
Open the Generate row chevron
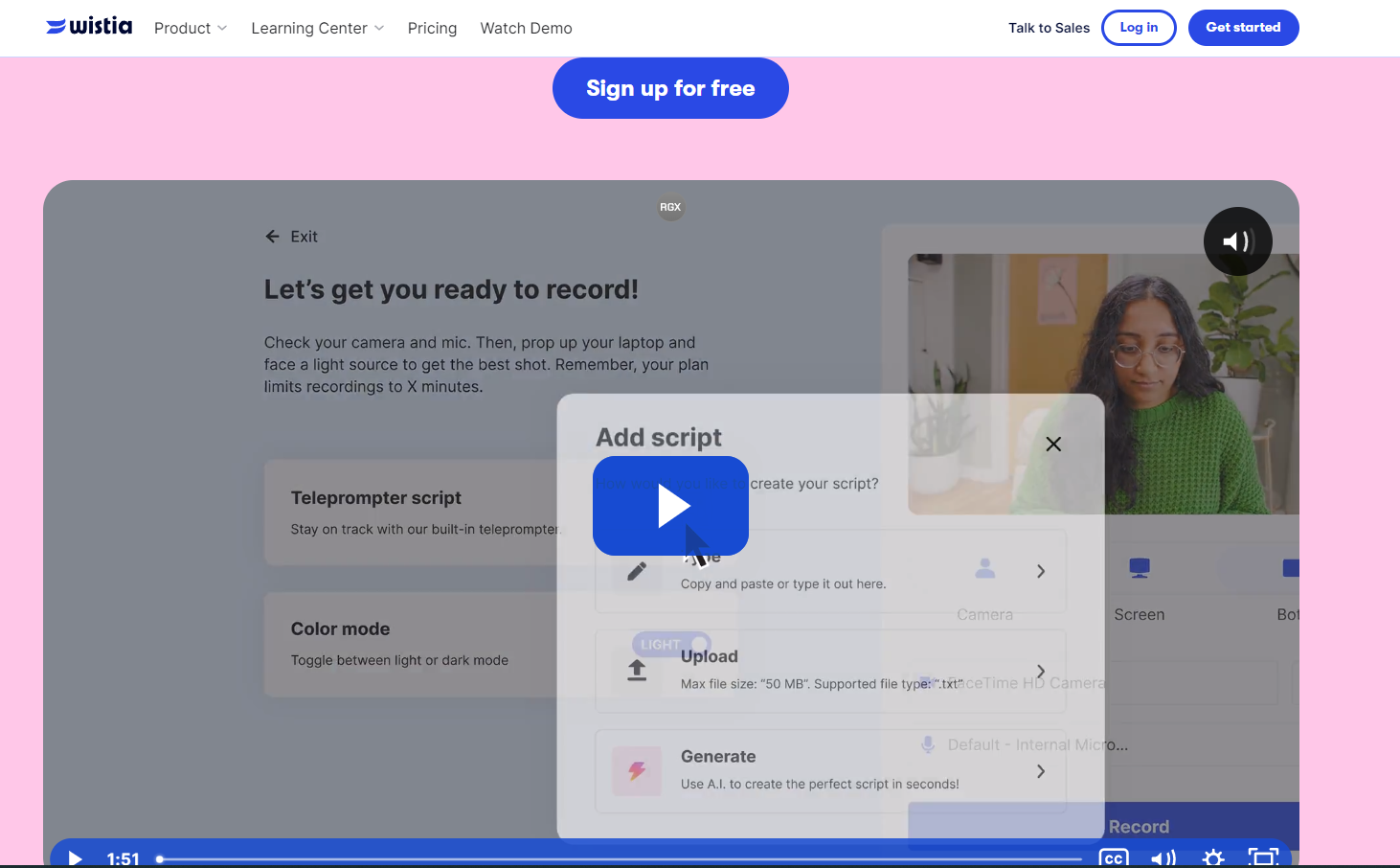[1041, 771]
